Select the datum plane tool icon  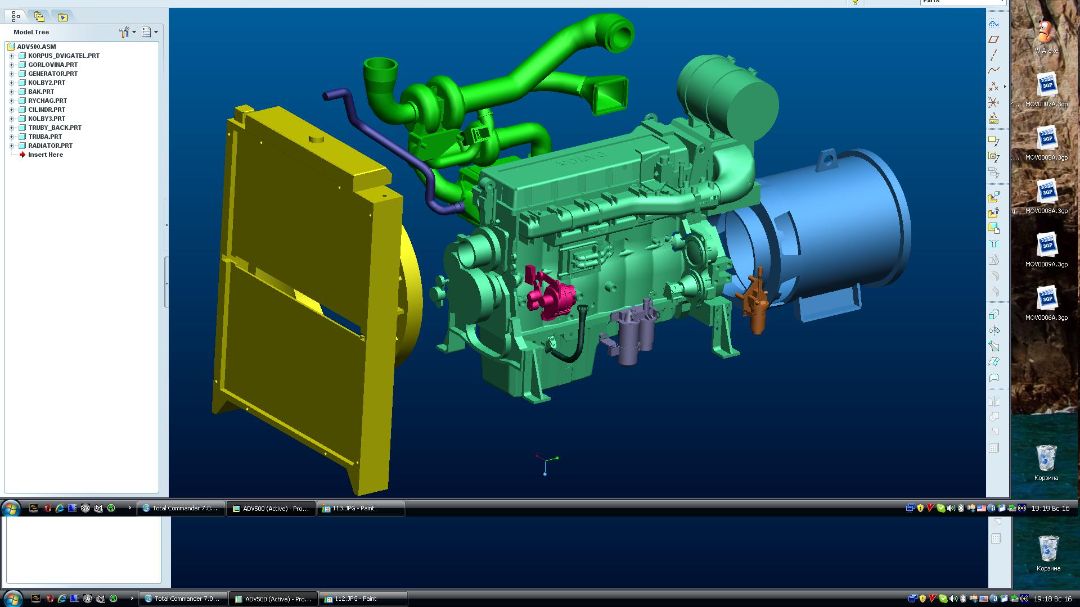coord(994,39)
